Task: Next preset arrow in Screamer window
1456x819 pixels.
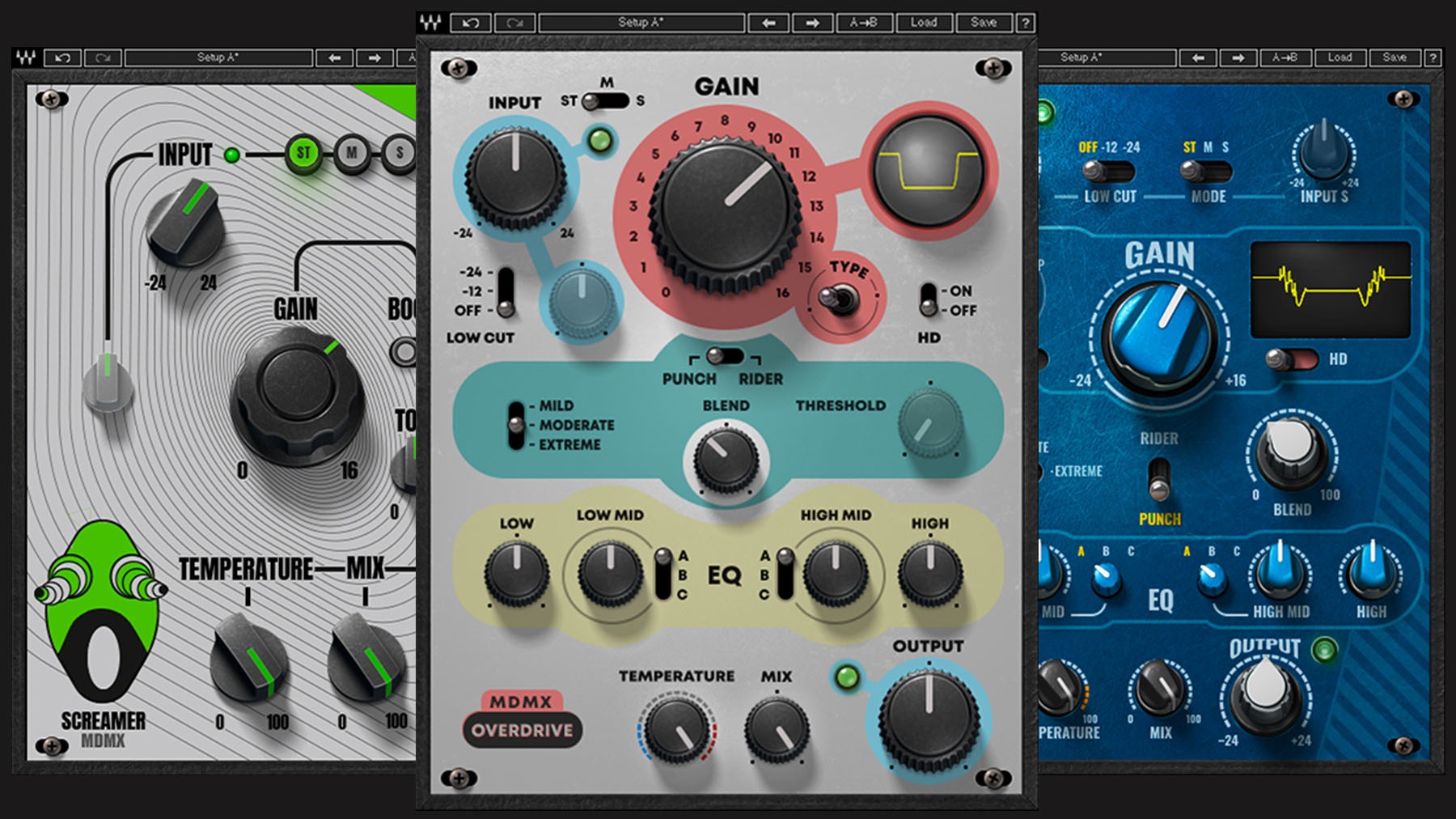Action: 374,57
